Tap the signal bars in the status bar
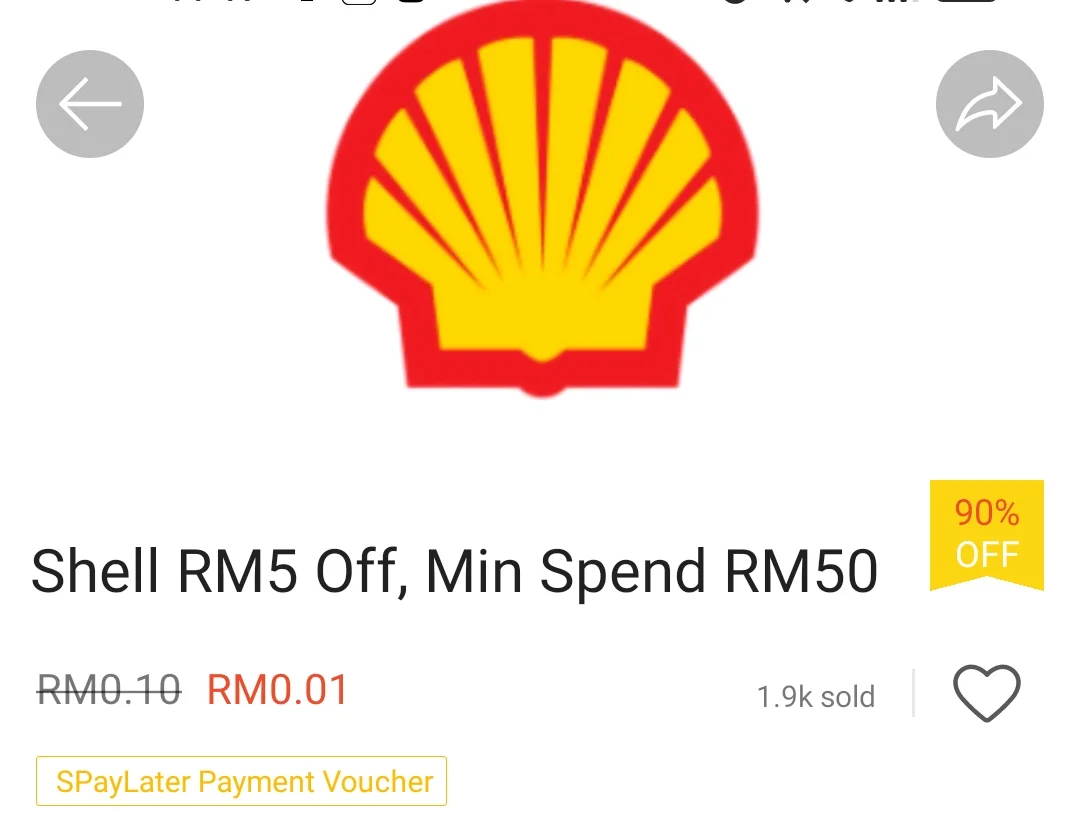This screenshot has width=1080, height=831. click(900, 1)
